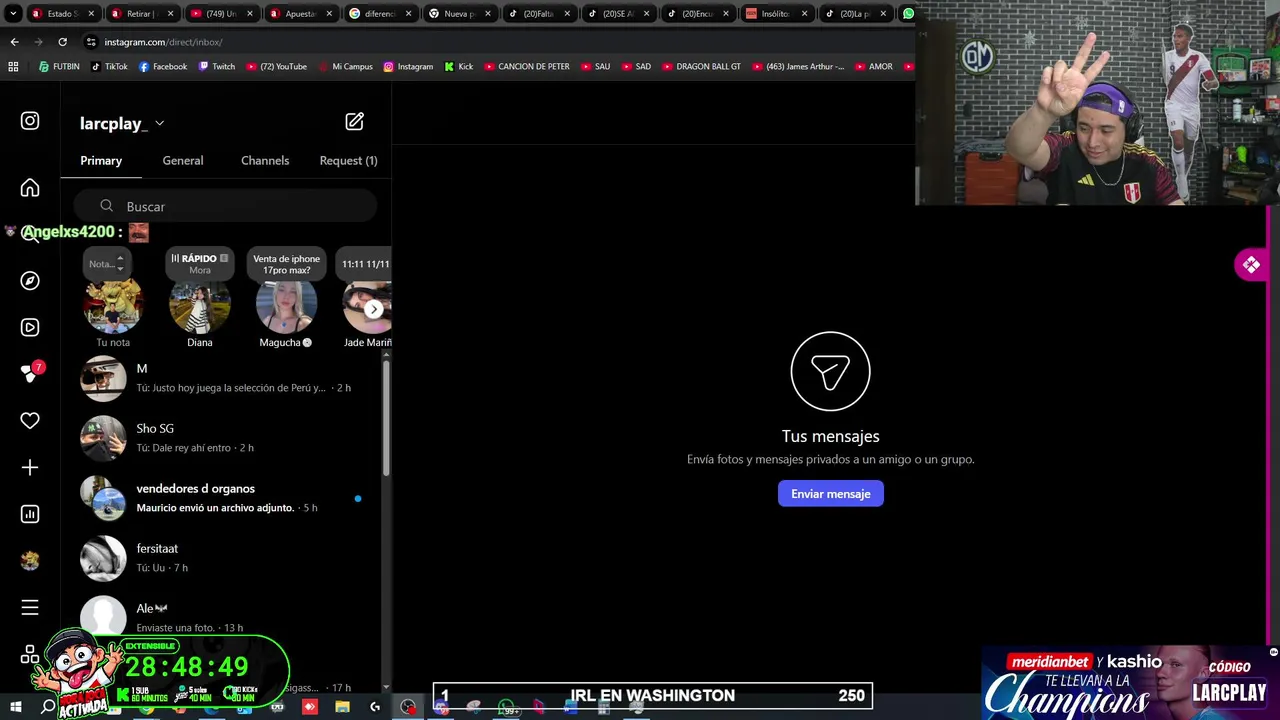
Task: Open Messages icon with 7 badge
Action: tap(30, 373)
